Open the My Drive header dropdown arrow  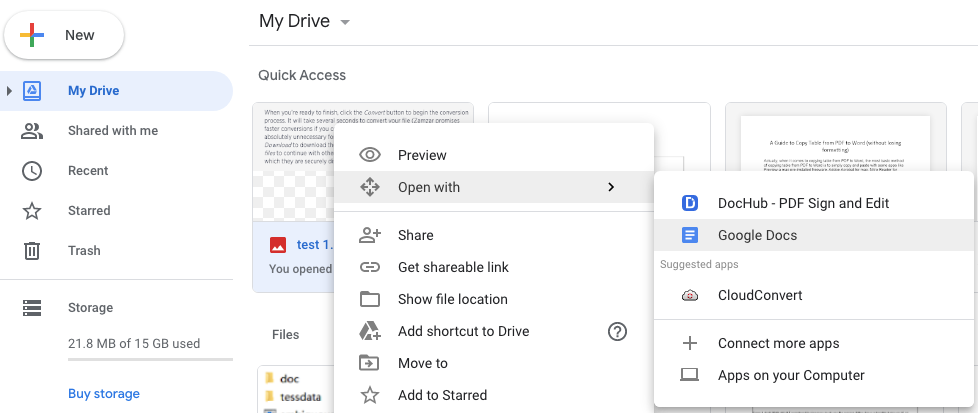point(345,22)
